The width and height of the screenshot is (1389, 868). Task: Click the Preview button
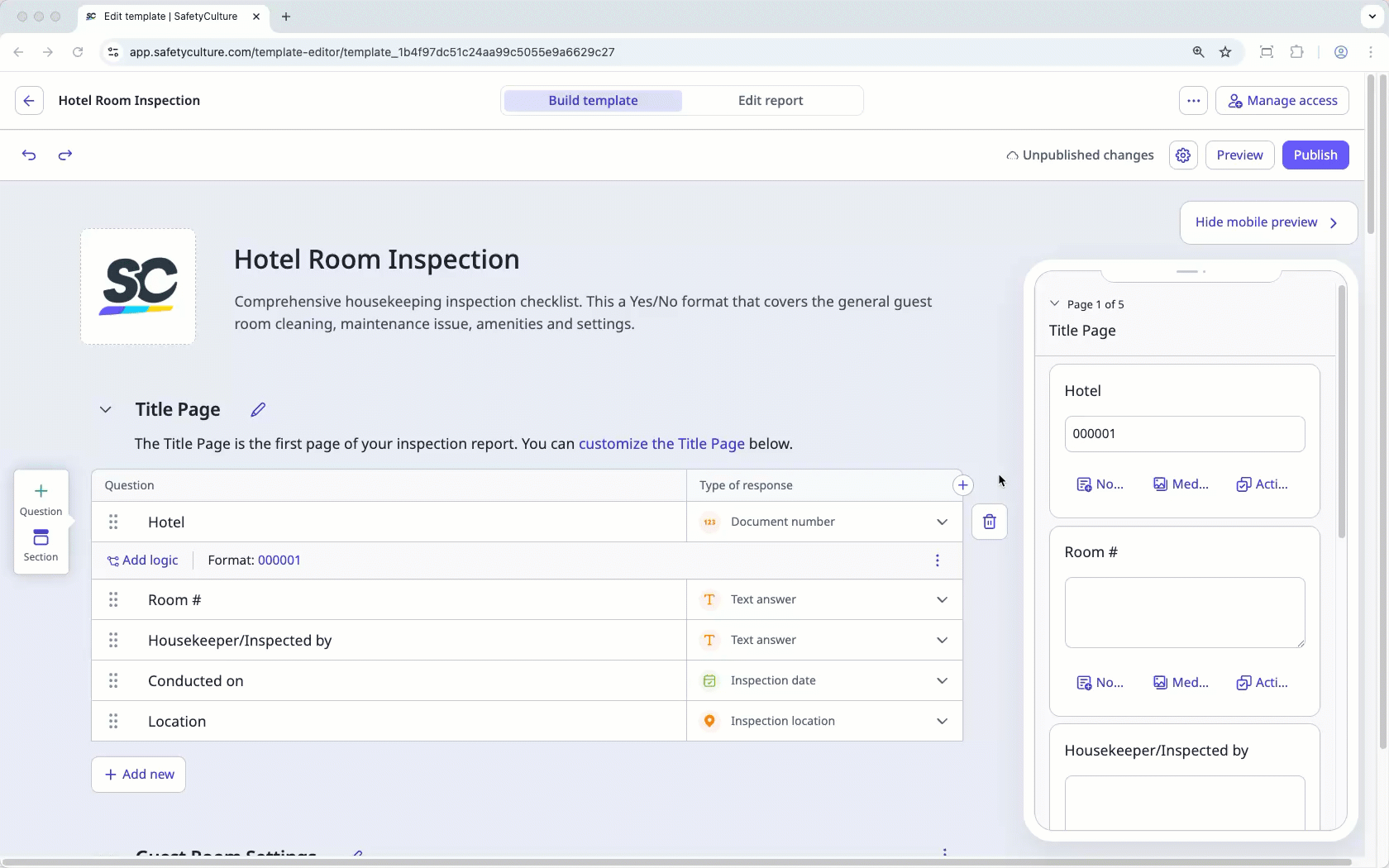click(1239, 155)
